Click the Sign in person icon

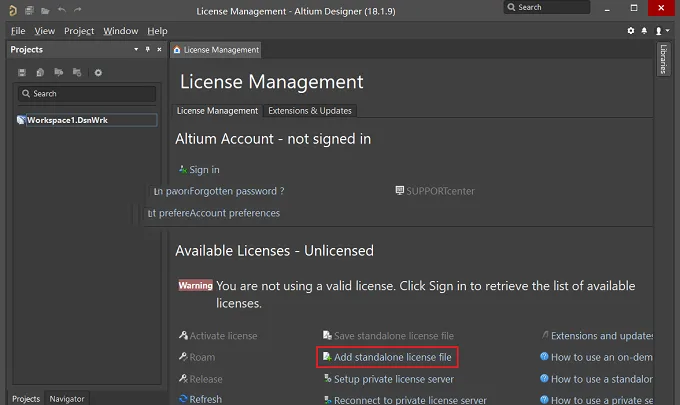click(x=183, y=169)
